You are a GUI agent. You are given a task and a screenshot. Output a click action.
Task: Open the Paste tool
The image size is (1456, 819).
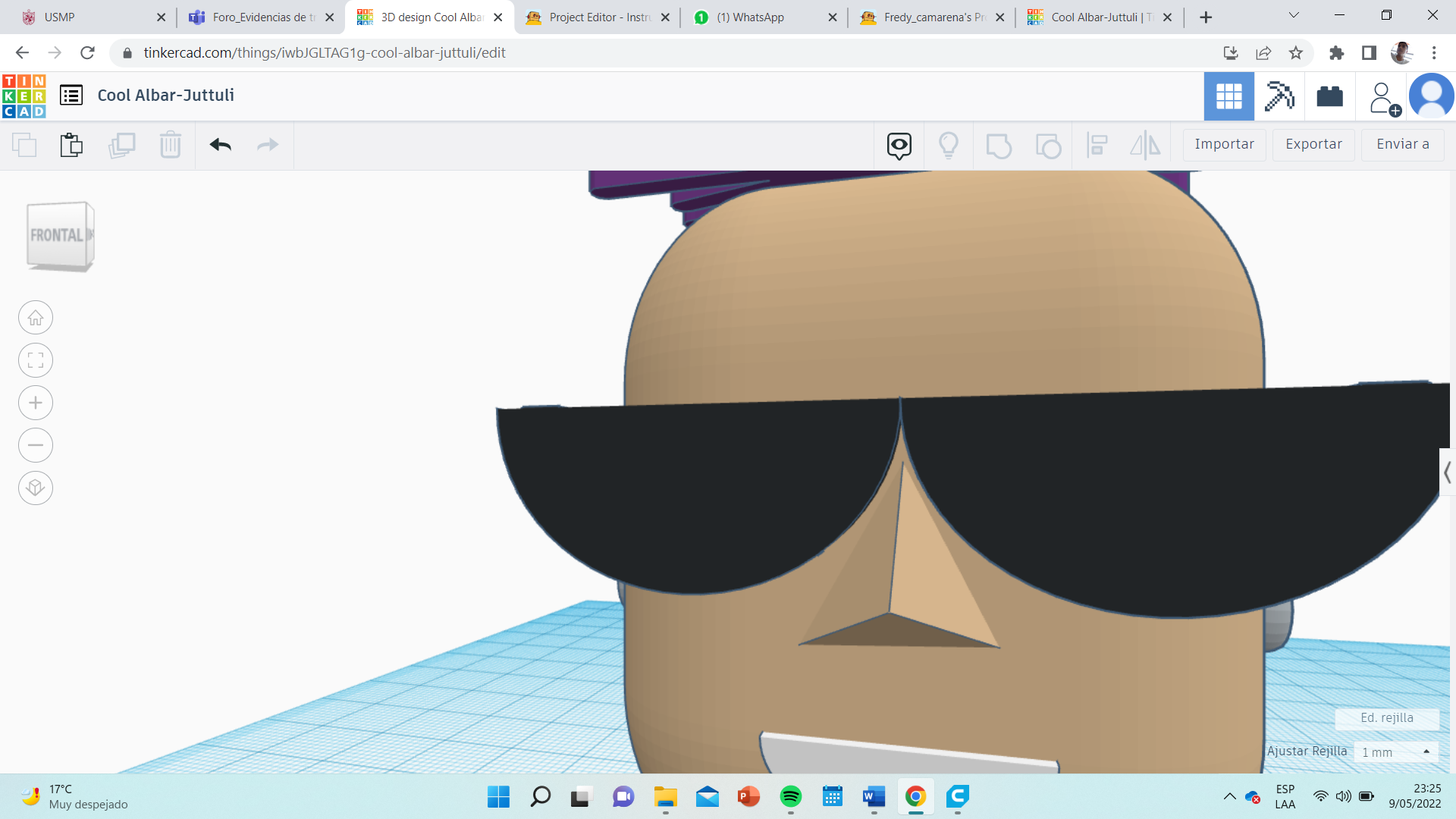coord(71,144)
